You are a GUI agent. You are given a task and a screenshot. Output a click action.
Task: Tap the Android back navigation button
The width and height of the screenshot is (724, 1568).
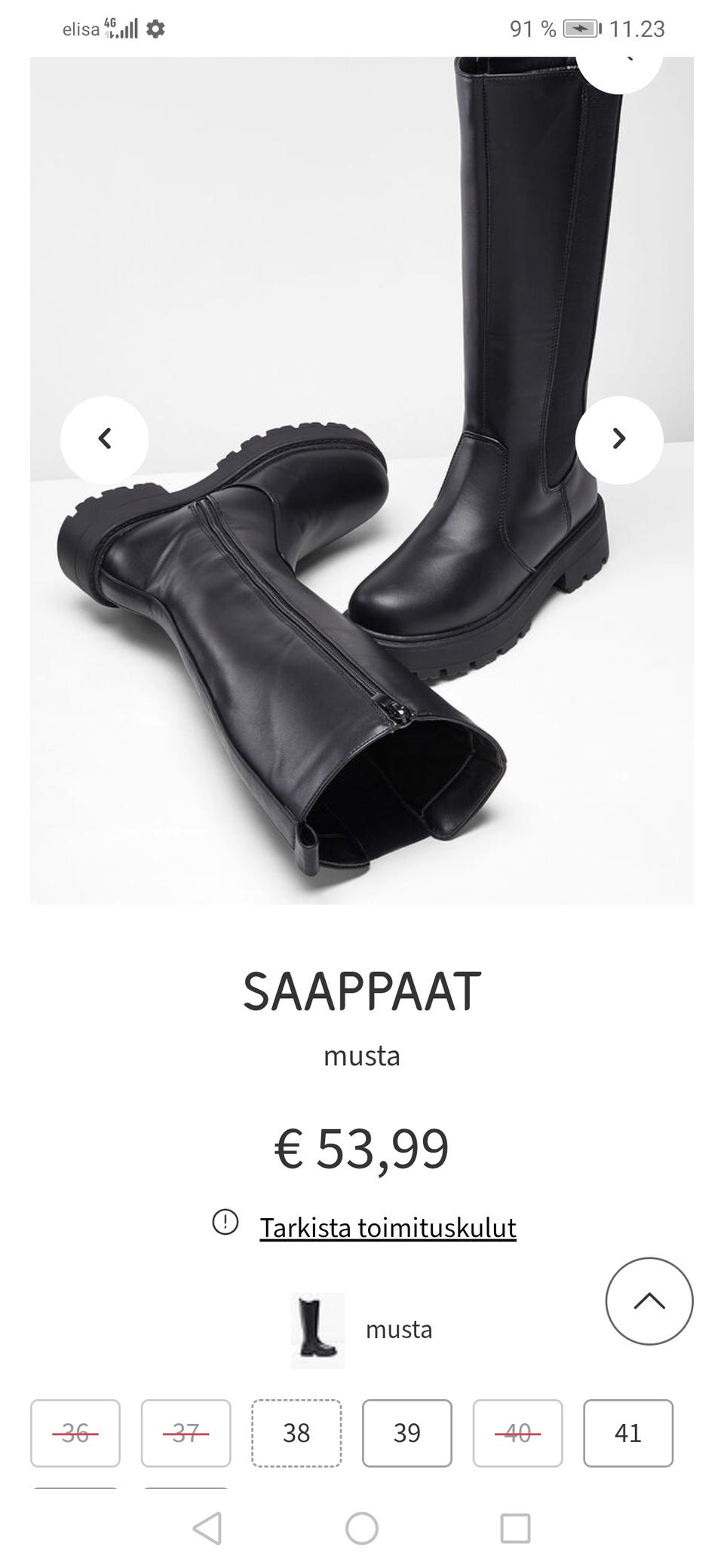tap(207, 1528)
